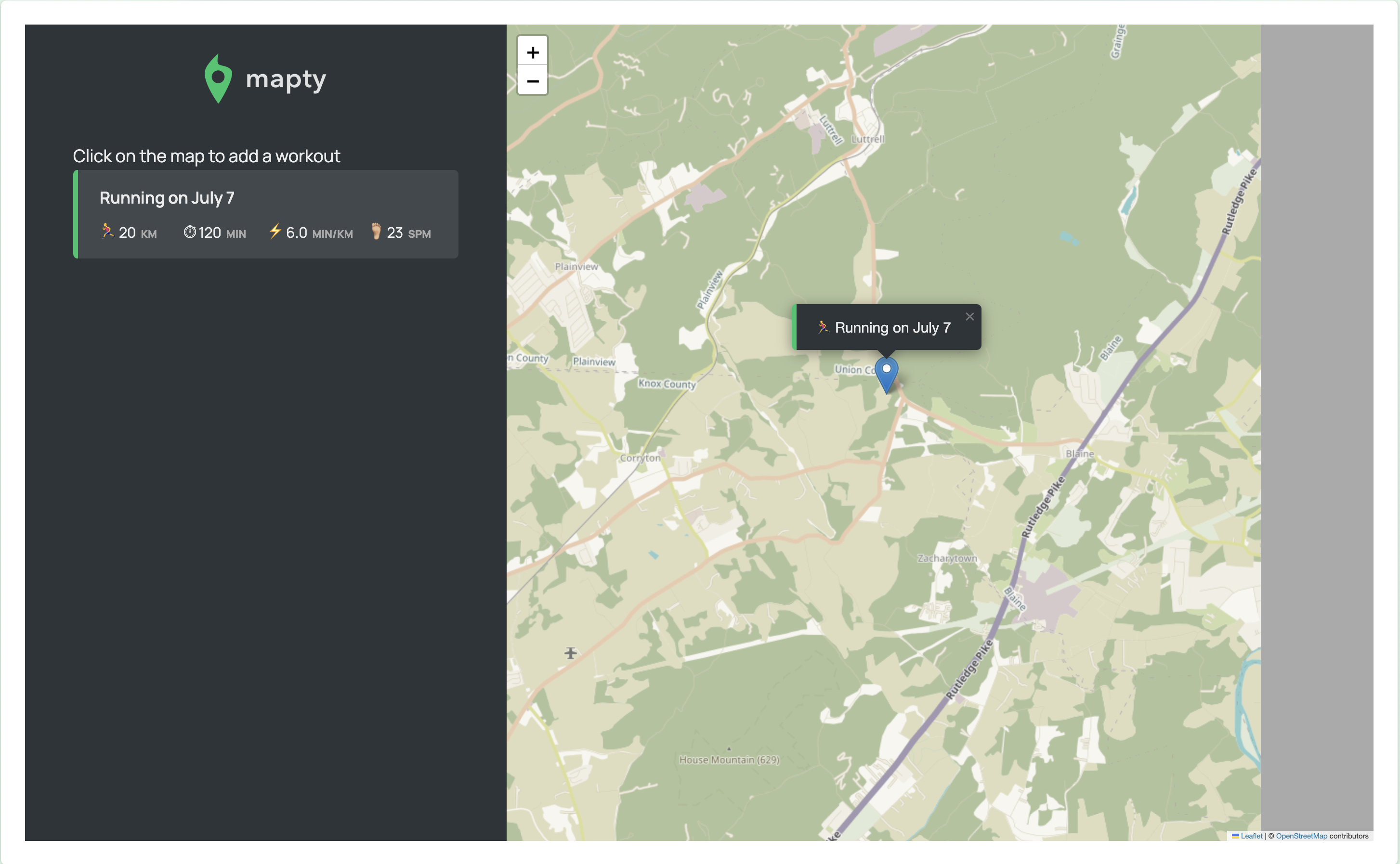Zoom out on the map
The width and height of the screenshot is (1400, 864).
532,81
